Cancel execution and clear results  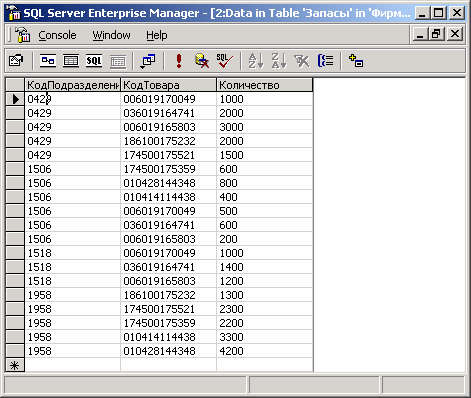pyautogui.click(x=202, y=61)
